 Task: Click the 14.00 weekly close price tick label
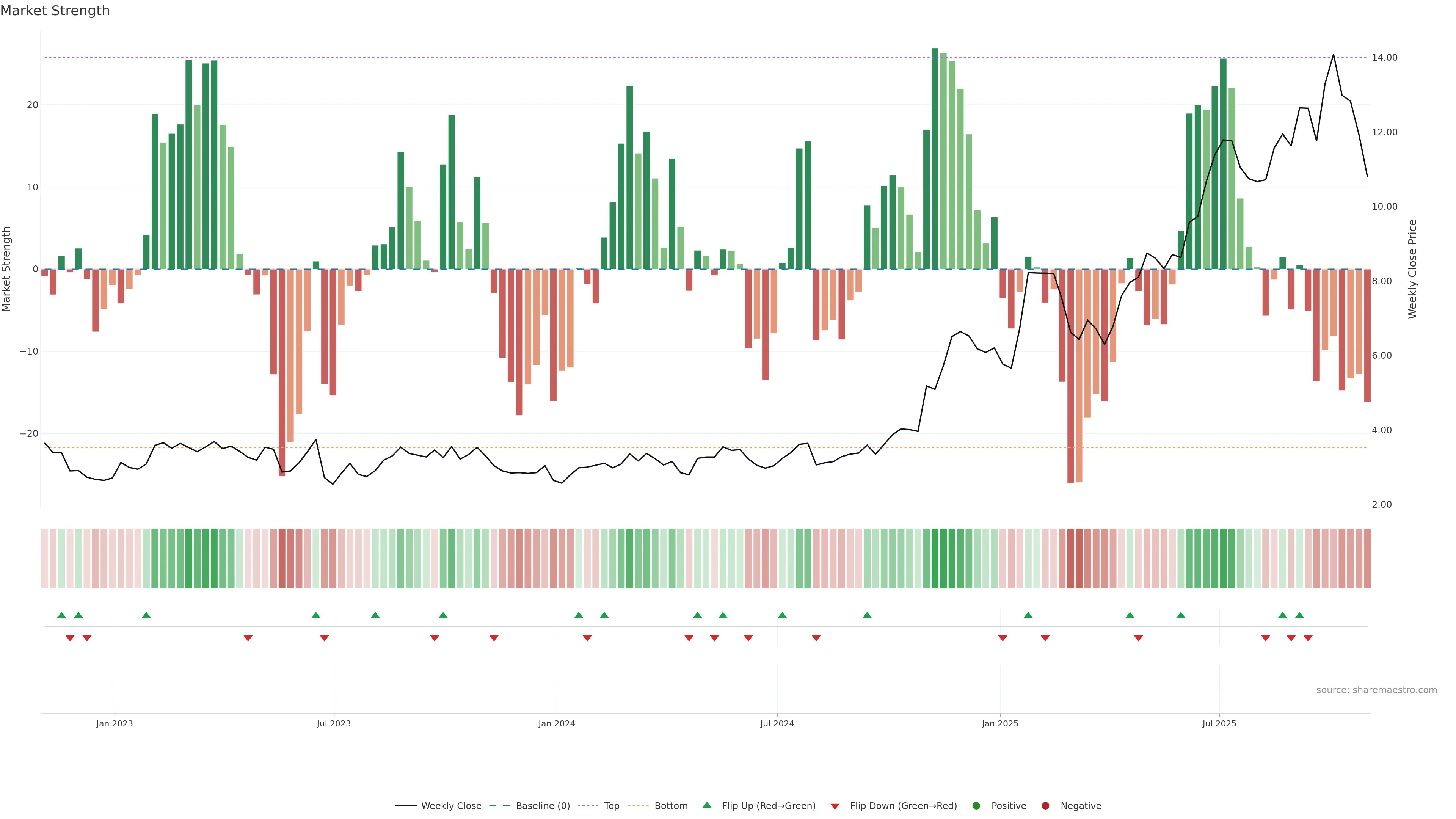coord(1384,58)
